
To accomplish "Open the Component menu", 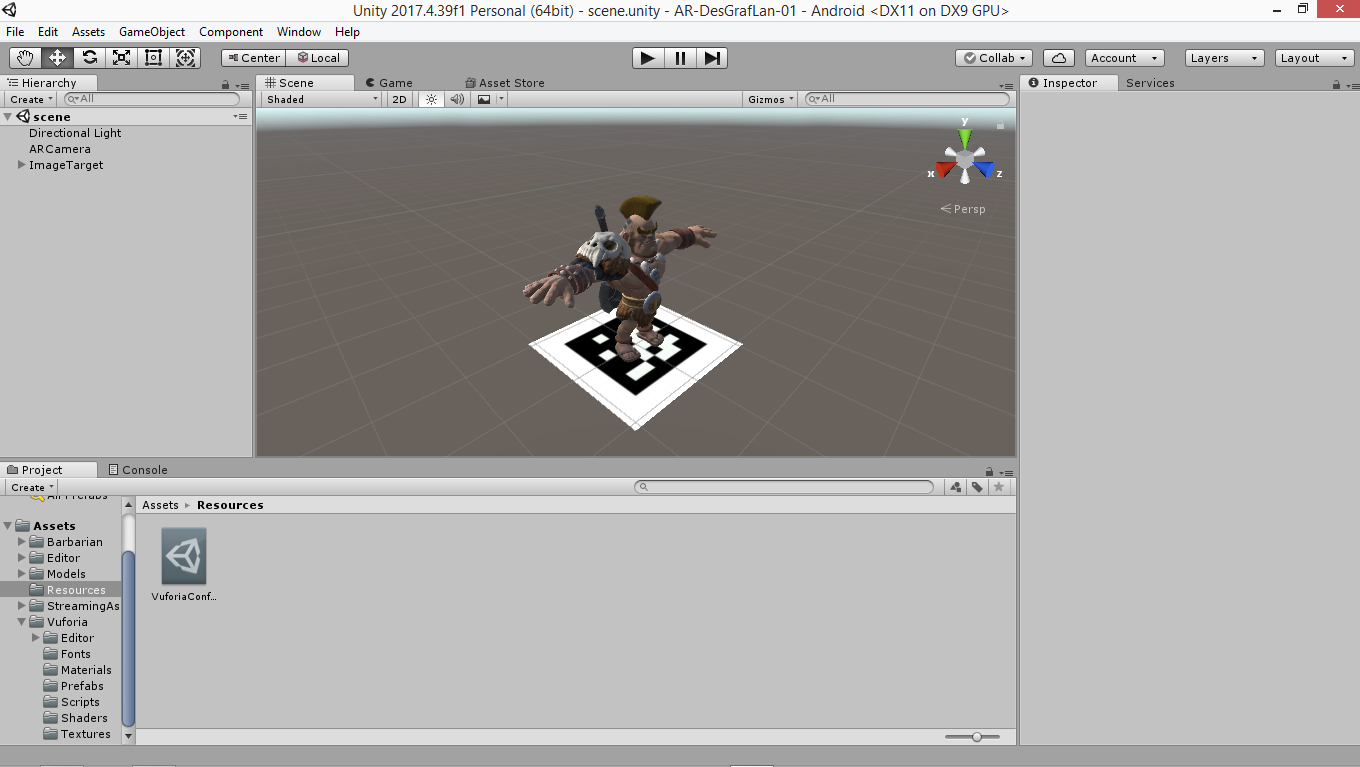I will pyautogui.click(x=231, y=32).
